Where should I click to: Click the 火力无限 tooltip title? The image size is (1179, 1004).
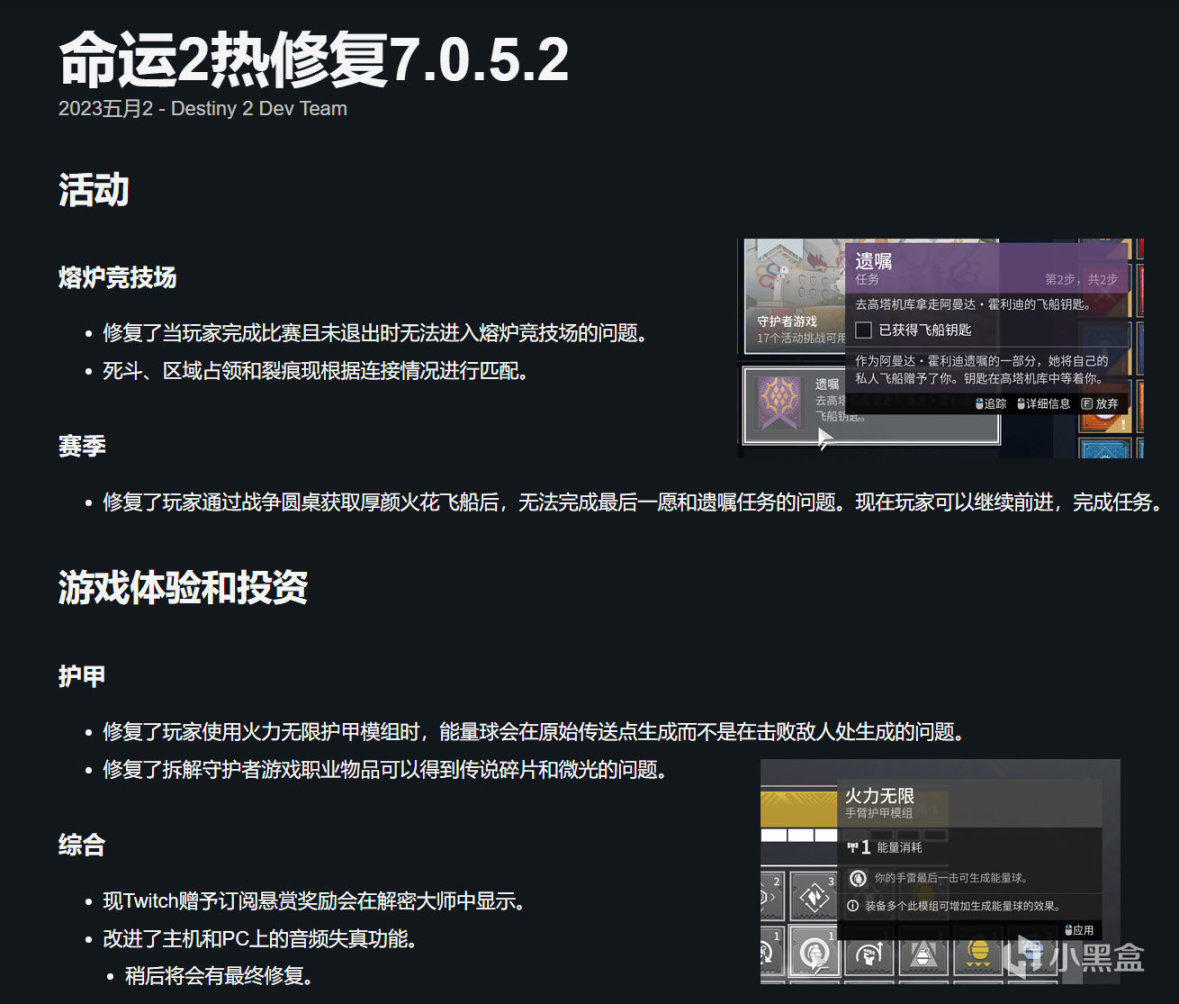click(x=879, y=796)
